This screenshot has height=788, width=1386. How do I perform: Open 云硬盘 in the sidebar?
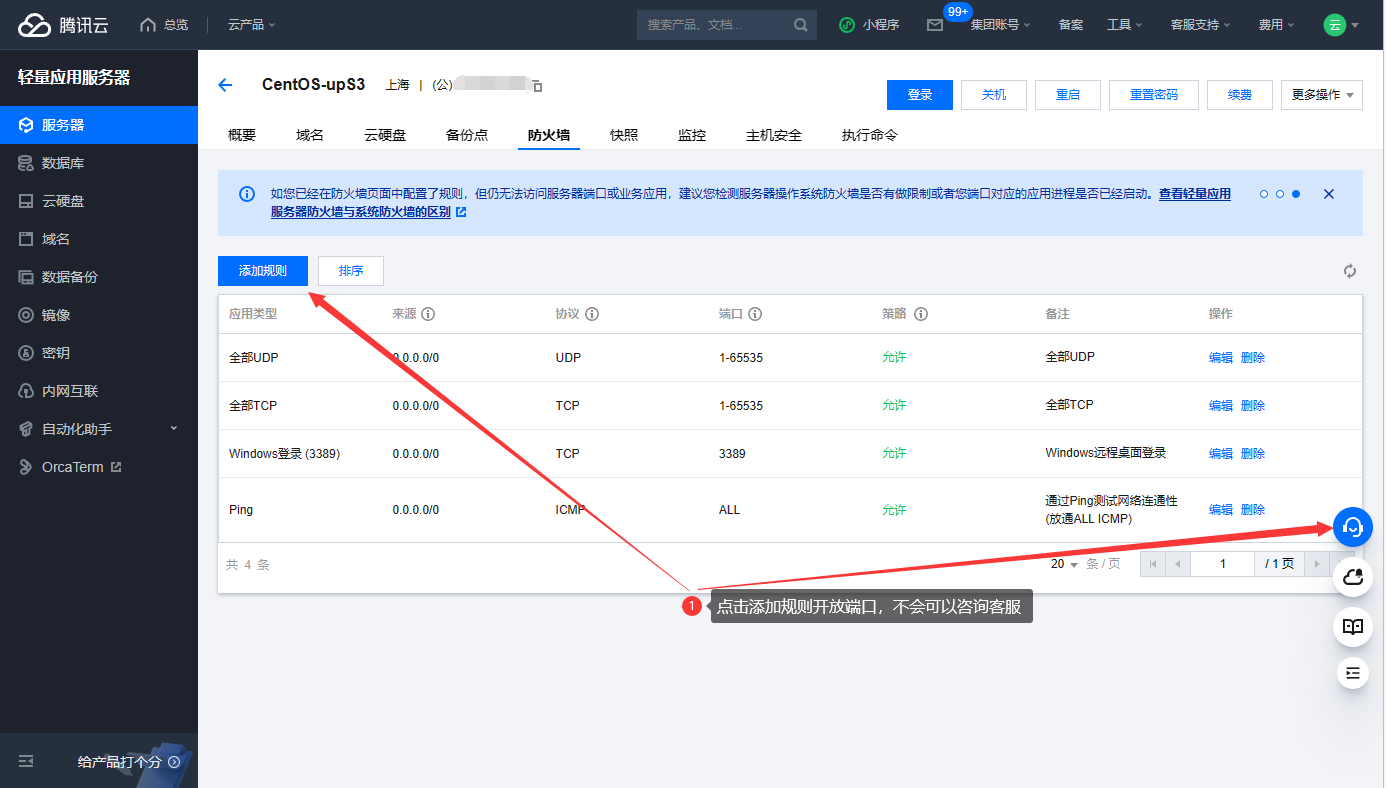99,201
